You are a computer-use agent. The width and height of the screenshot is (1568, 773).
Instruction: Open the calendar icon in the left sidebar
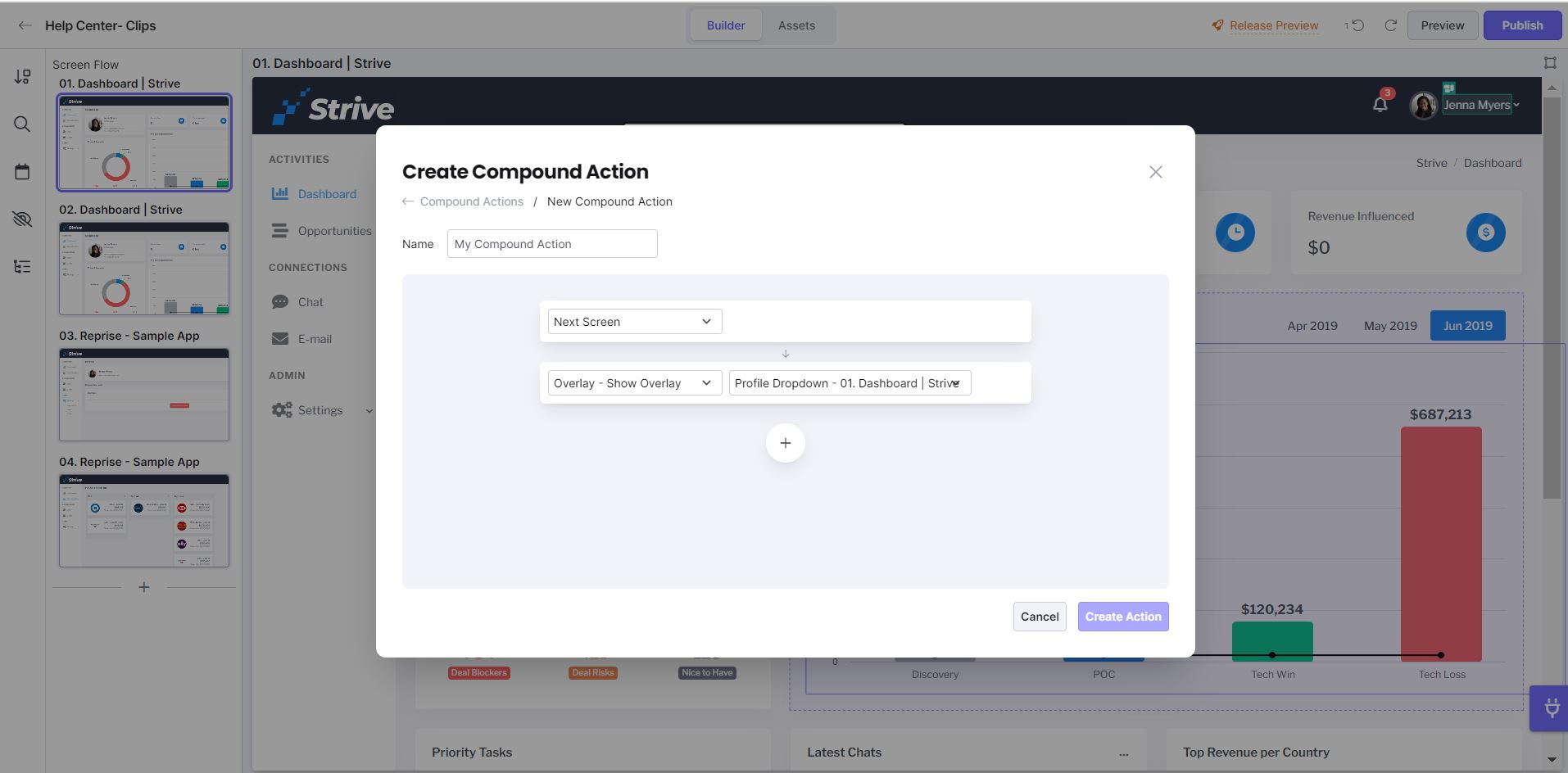[22, 171]
